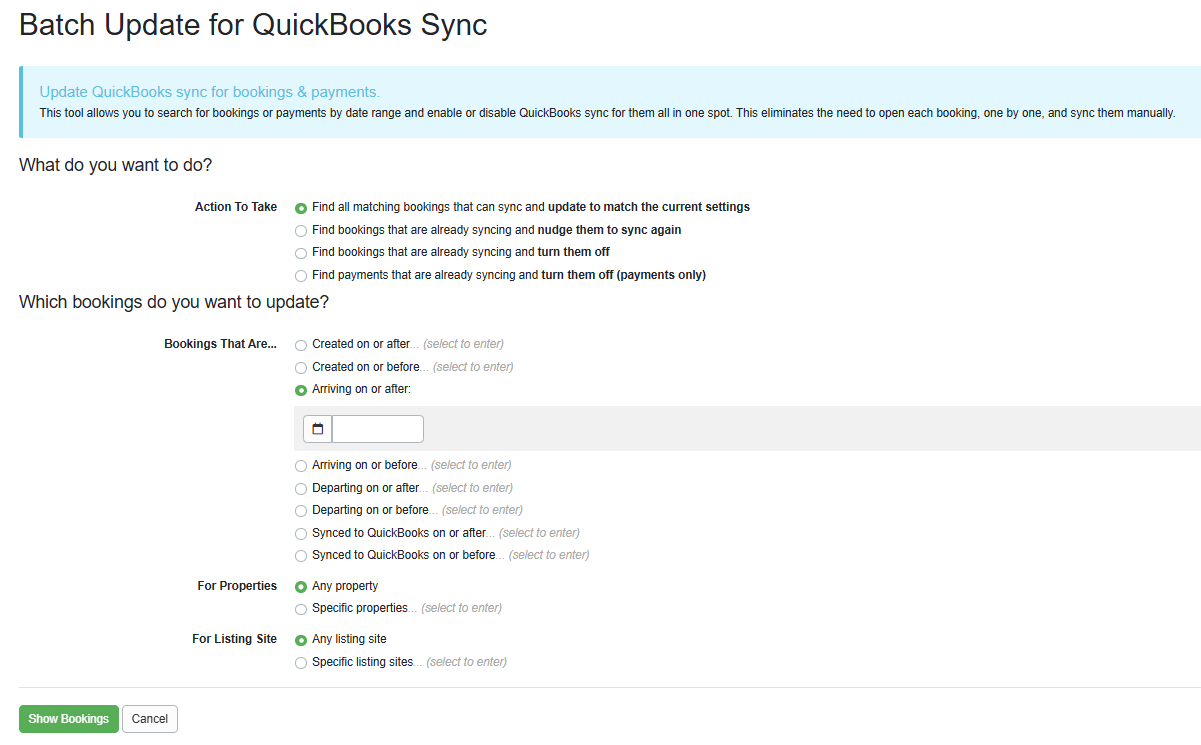Enable 'Find all matching bookings that can sync'
This screenshot has height=745, width=1201.
301,207
